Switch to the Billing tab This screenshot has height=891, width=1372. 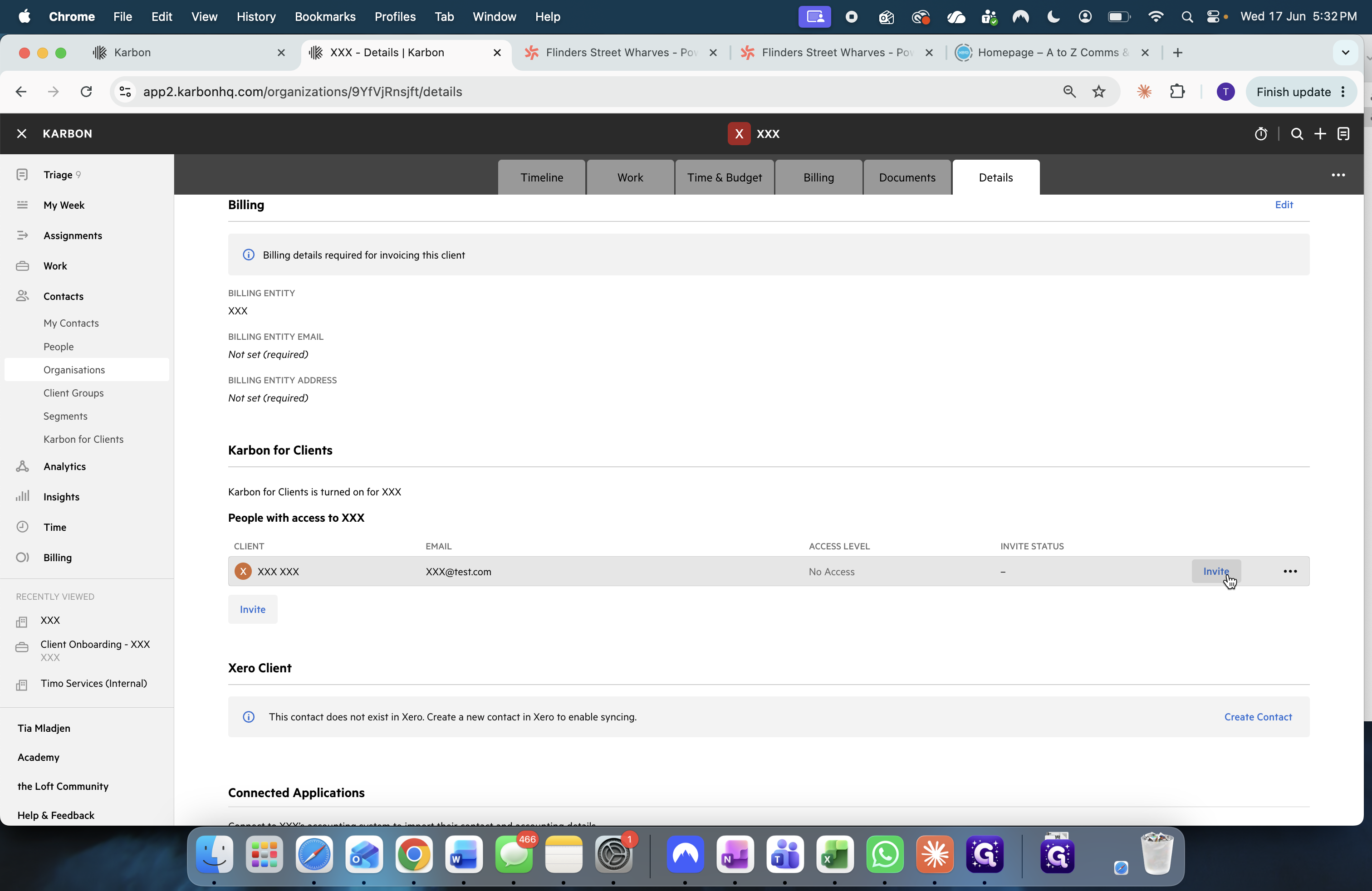coord(818,177)
